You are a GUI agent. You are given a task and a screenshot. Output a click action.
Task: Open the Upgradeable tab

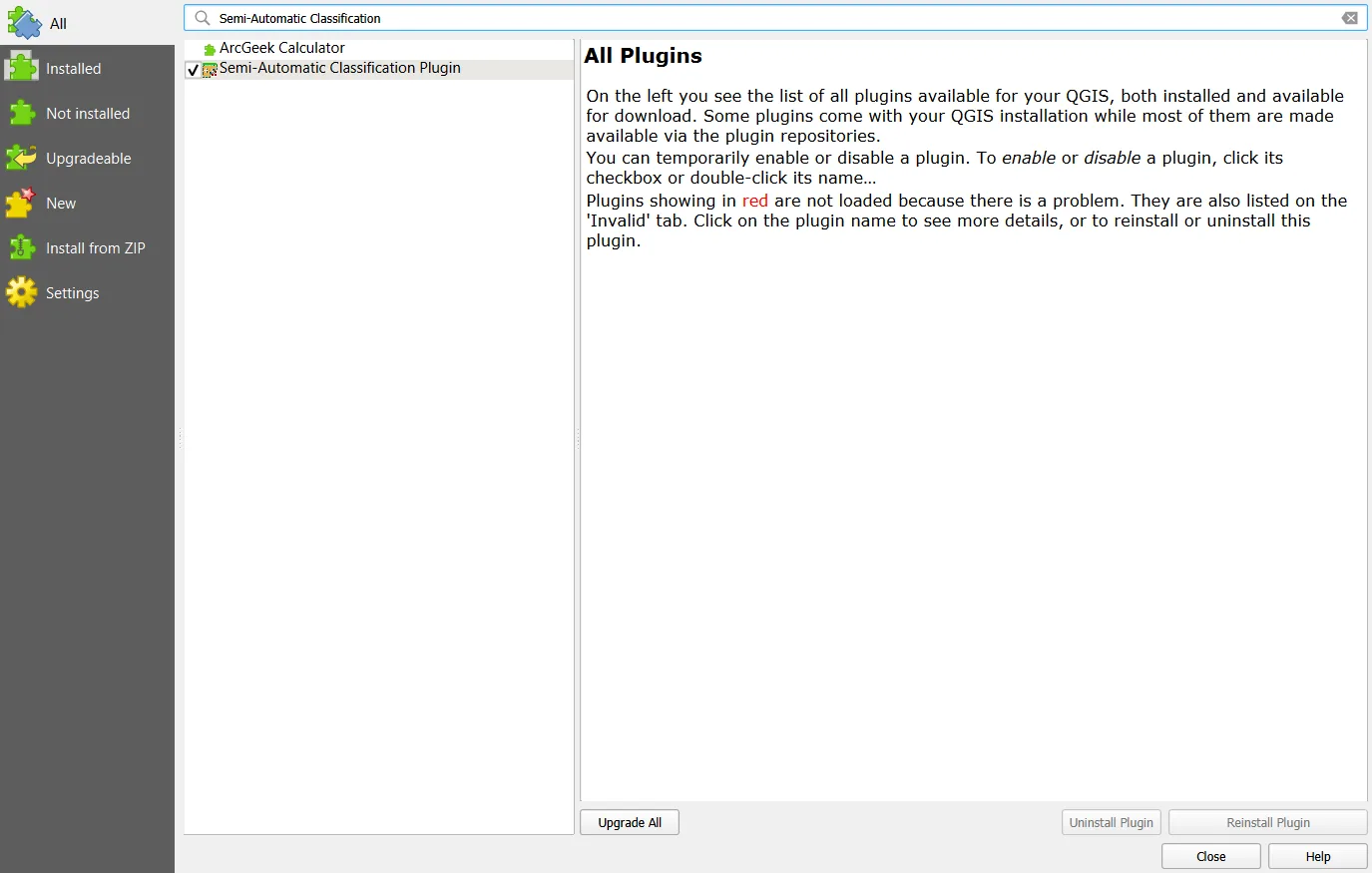(x=87, y=158)
